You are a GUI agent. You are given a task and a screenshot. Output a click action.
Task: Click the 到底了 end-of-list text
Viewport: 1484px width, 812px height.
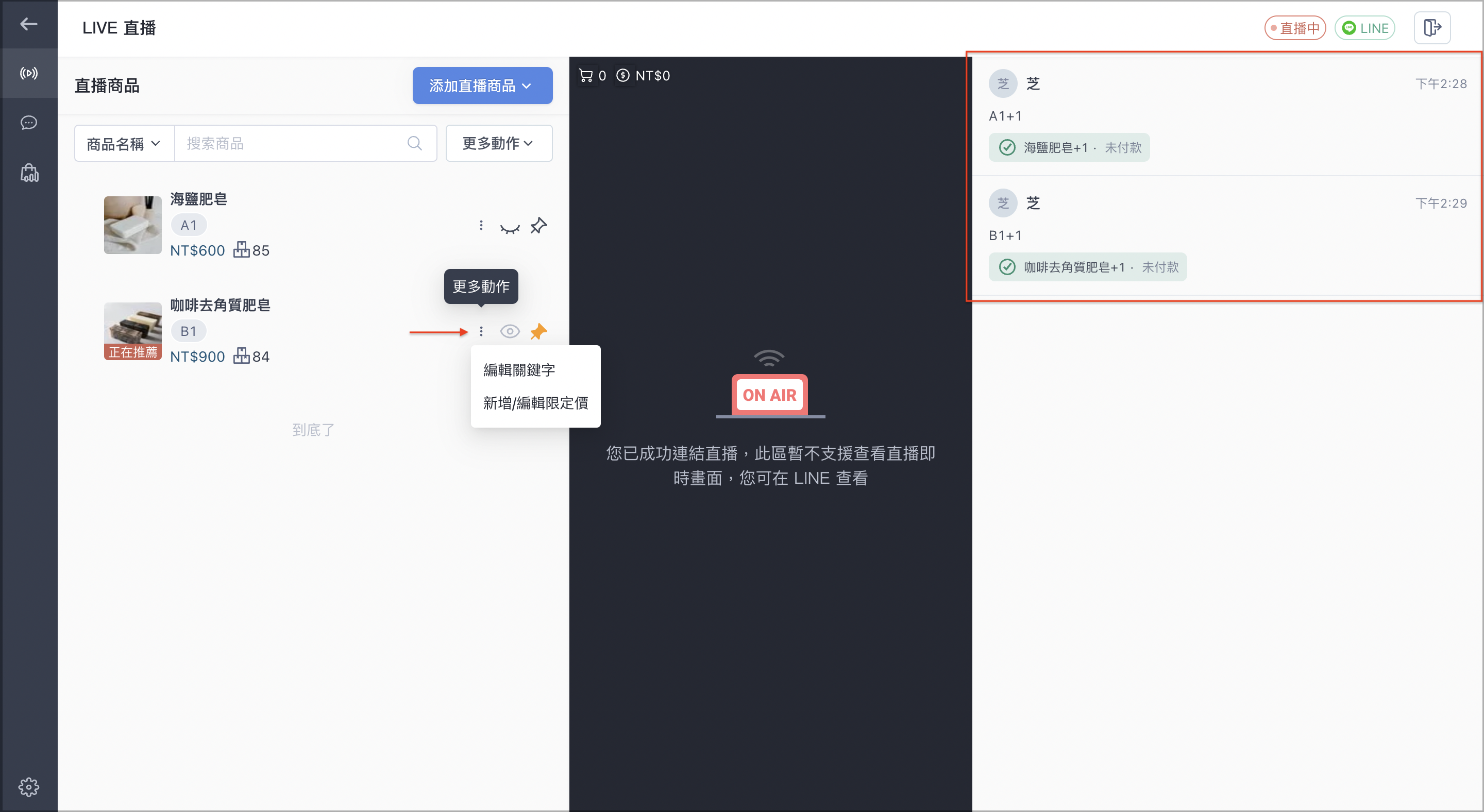coord(313,430)
